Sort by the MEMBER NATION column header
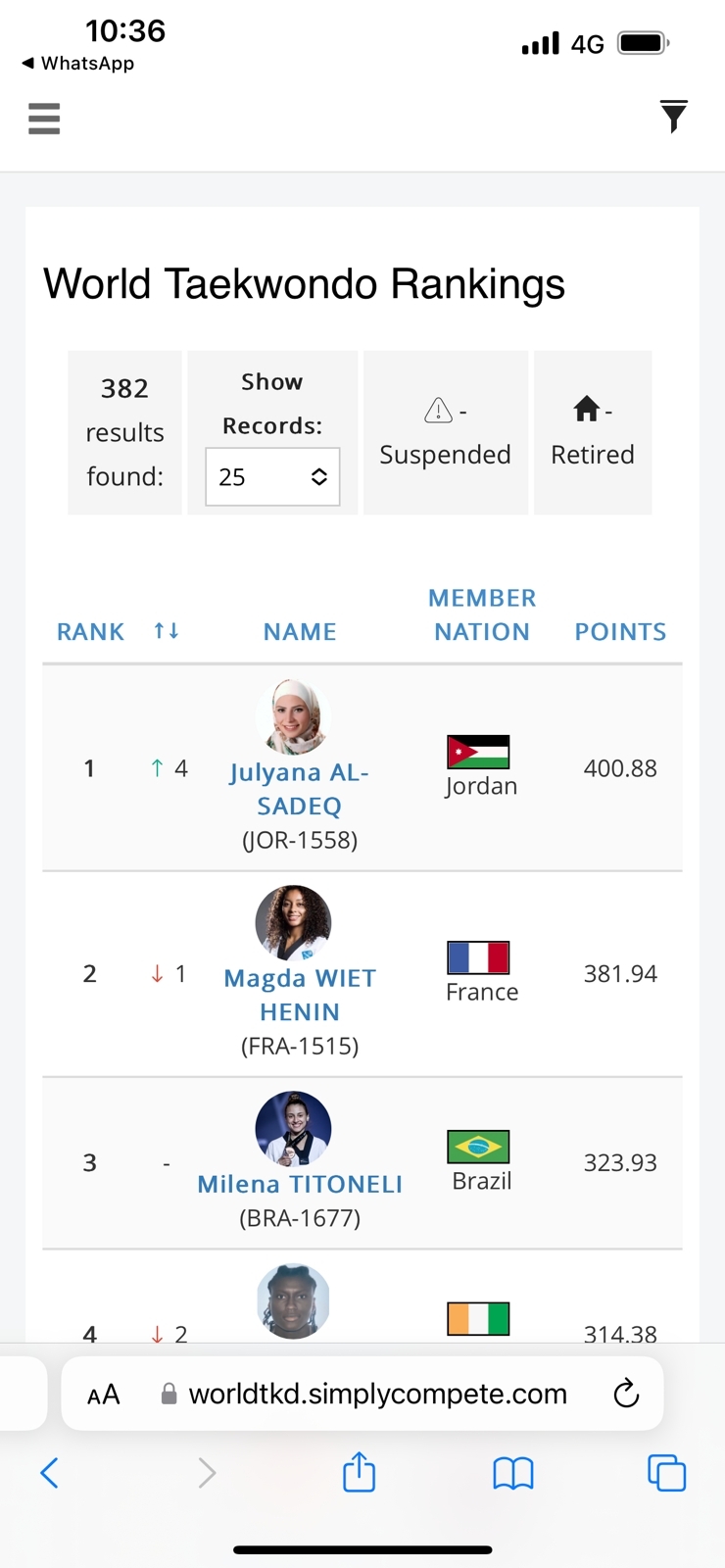This screenshot has width=725, height=1568. tap(482, 614)
